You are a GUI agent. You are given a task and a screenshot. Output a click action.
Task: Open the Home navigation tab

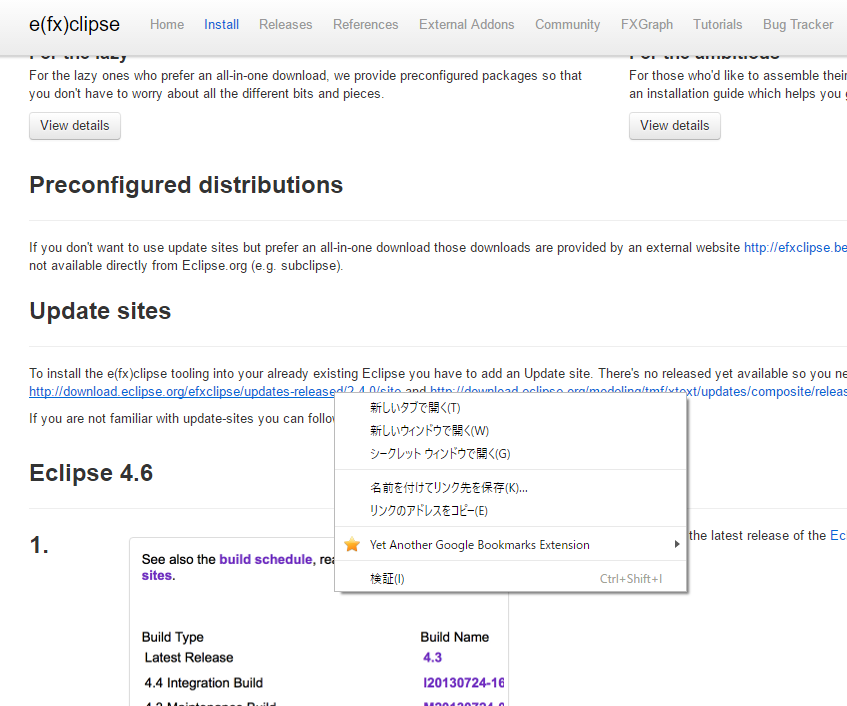coord(167,25)
